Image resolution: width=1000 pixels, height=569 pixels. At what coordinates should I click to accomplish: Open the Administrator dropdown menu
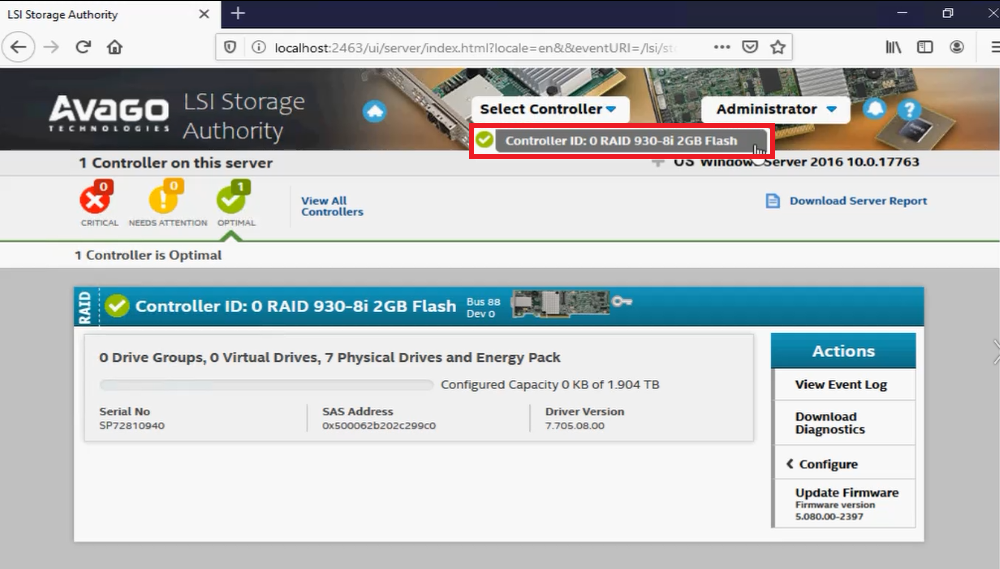coord(776,109)
